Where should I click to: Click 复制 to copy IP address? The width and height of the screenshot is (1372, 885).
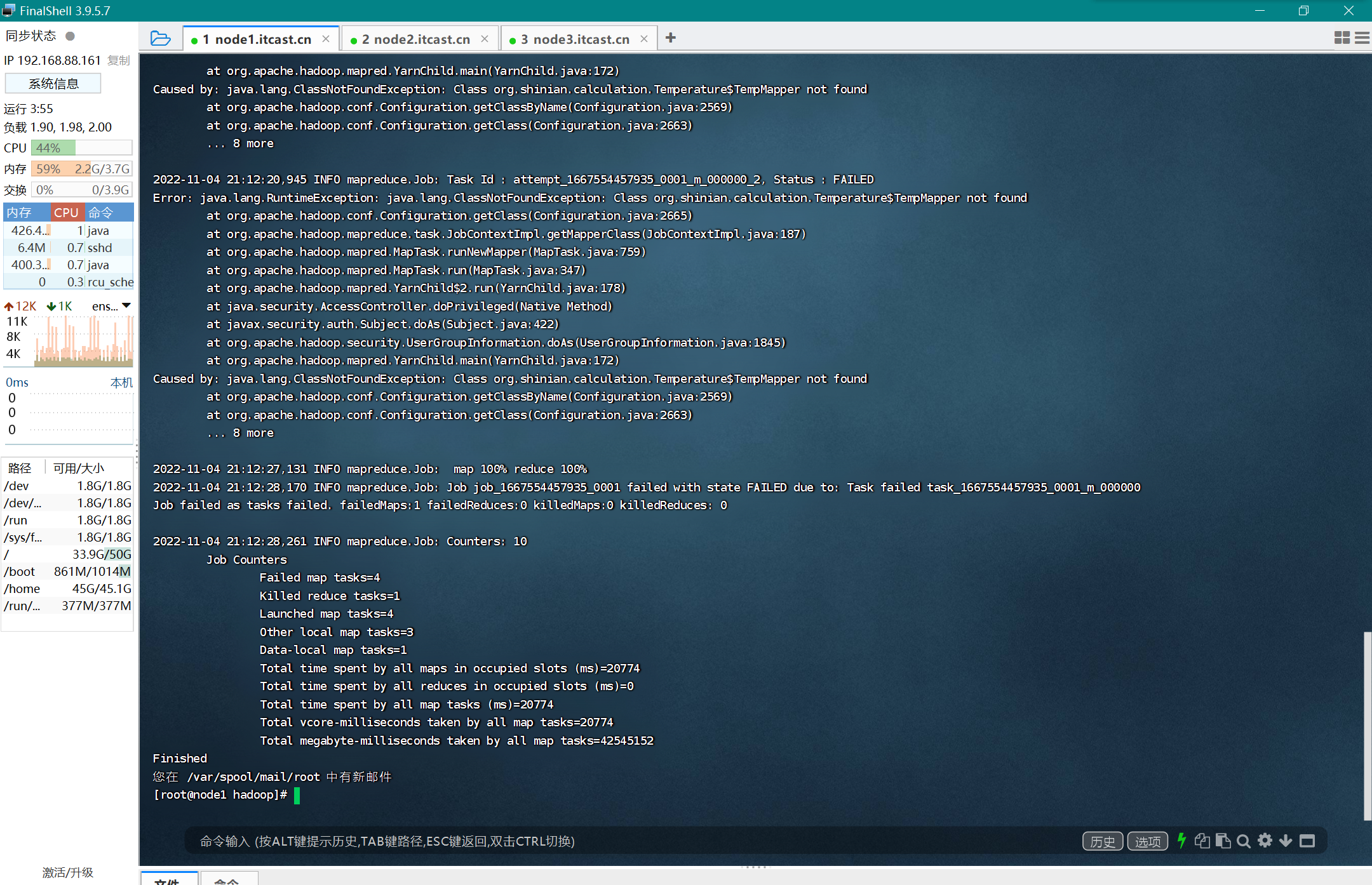tap(119, 60)
